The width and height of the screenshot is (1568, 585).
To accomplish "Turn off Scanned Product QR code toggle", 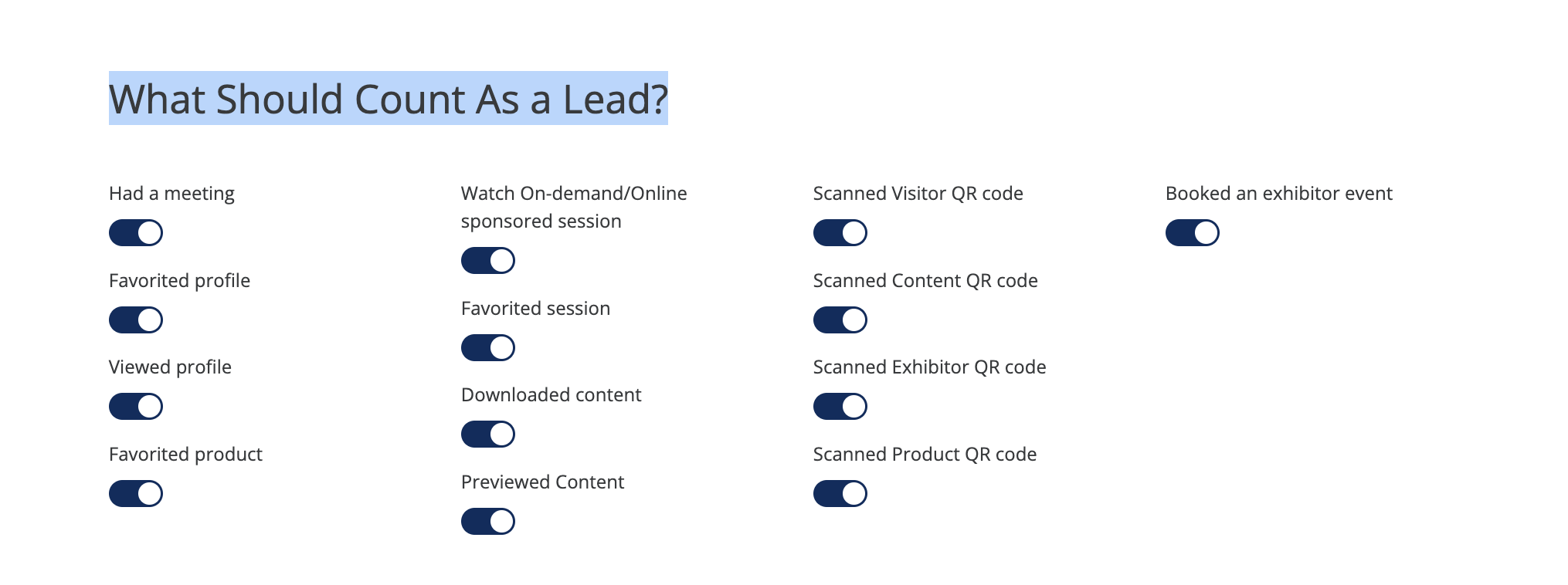I will [x=840, y=493].
